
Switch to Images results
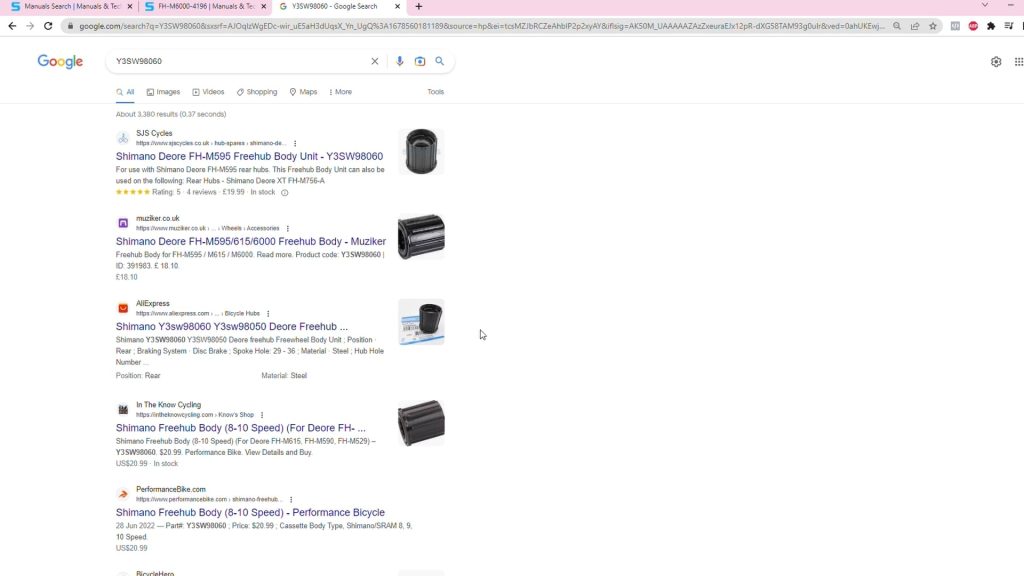point(163,92)
